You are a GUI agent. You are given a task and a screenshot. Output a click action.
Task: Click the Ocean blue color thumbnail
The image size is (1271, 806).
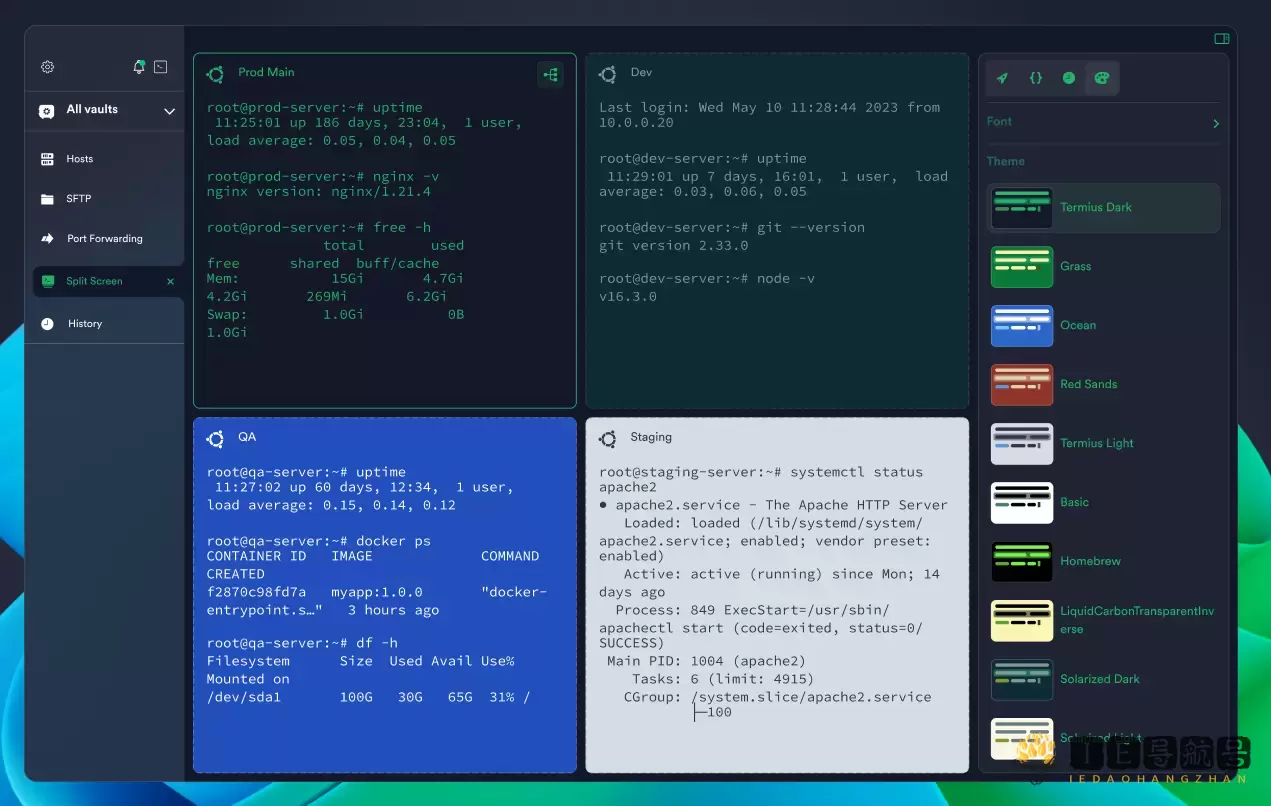(1022, 326)
